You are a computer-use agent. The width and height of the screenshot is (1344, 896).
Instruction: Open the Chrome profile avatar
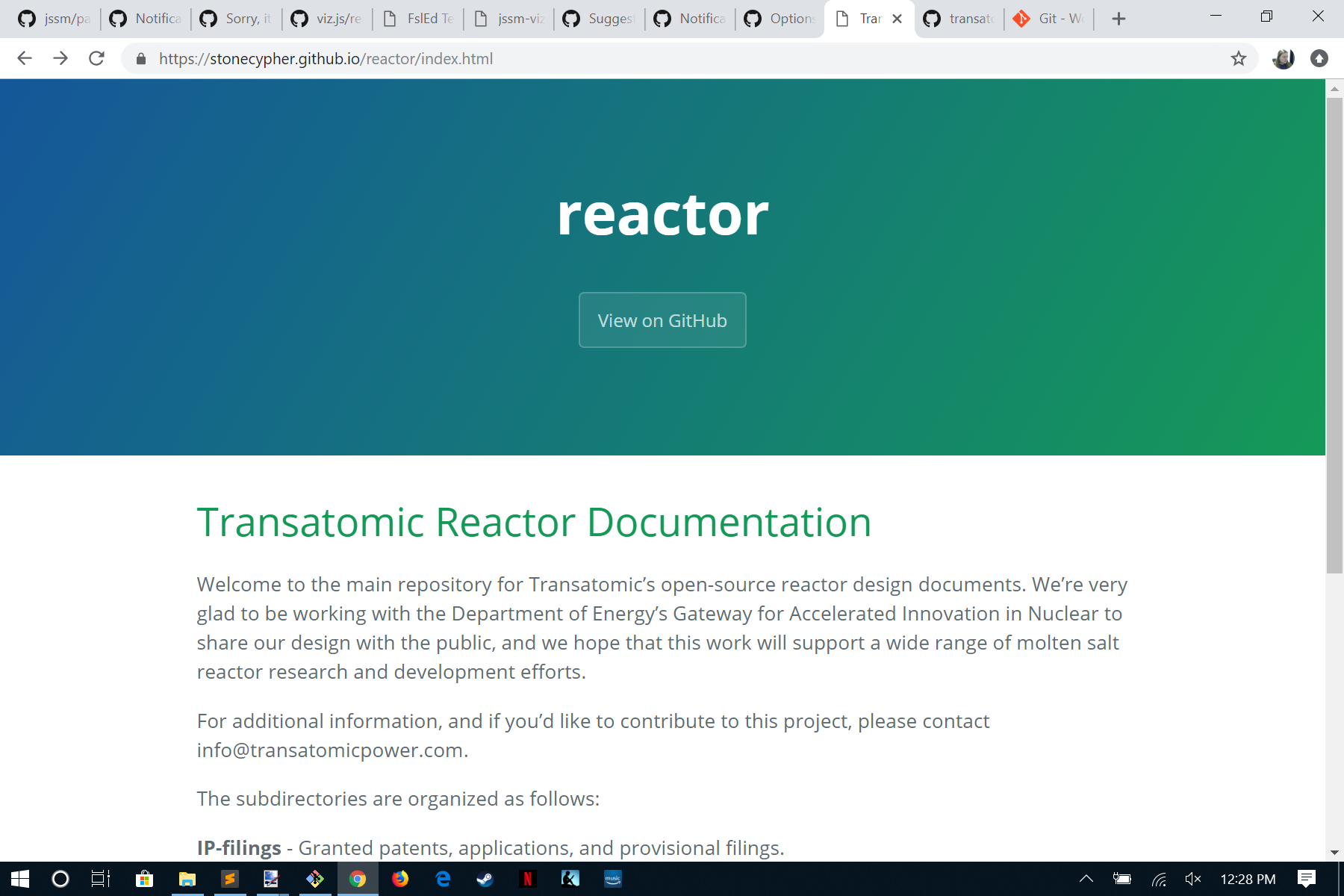coord(1283,58)
